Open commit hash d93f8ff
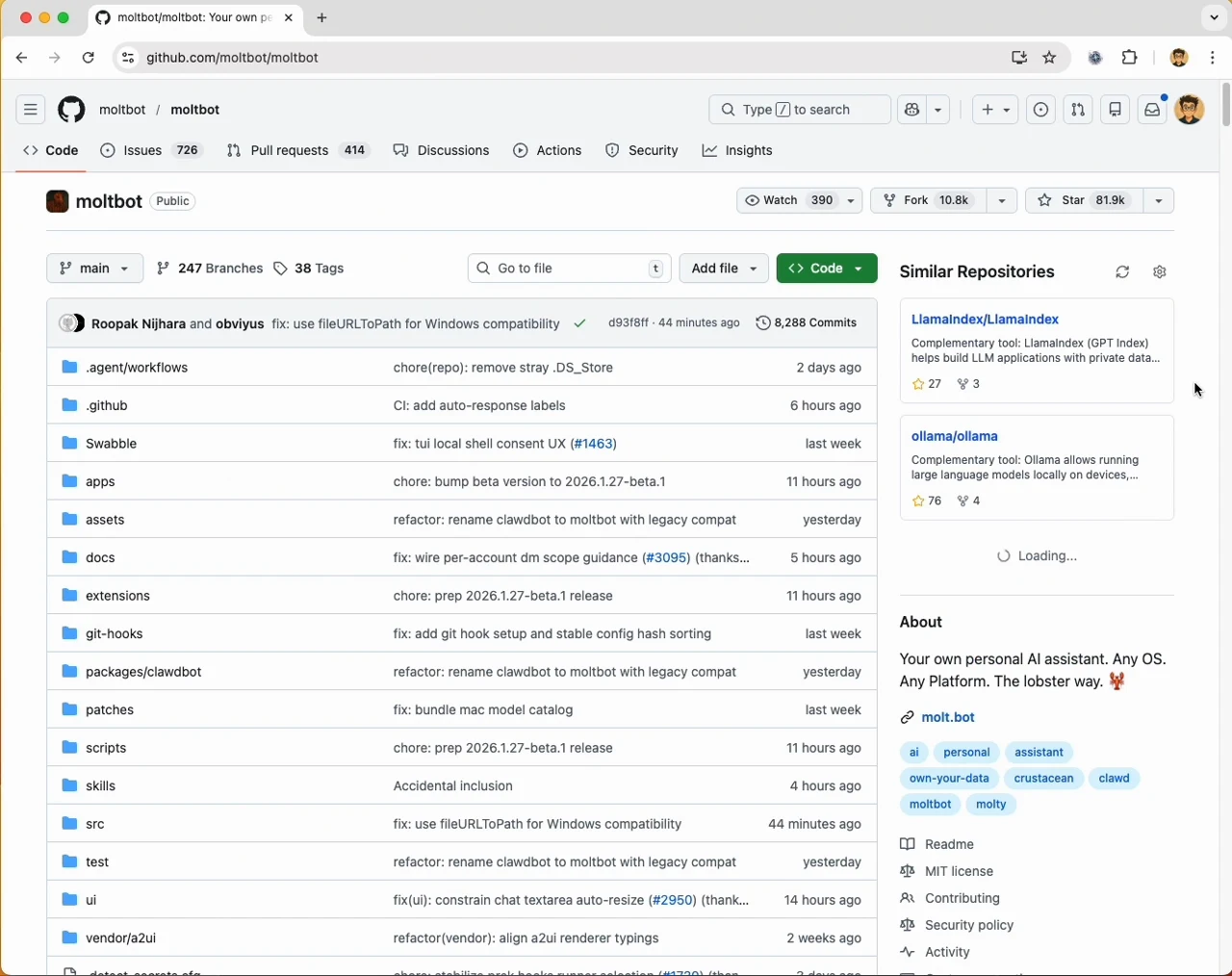The width and height of the screenshot is (1232, 976). [628, 323]
